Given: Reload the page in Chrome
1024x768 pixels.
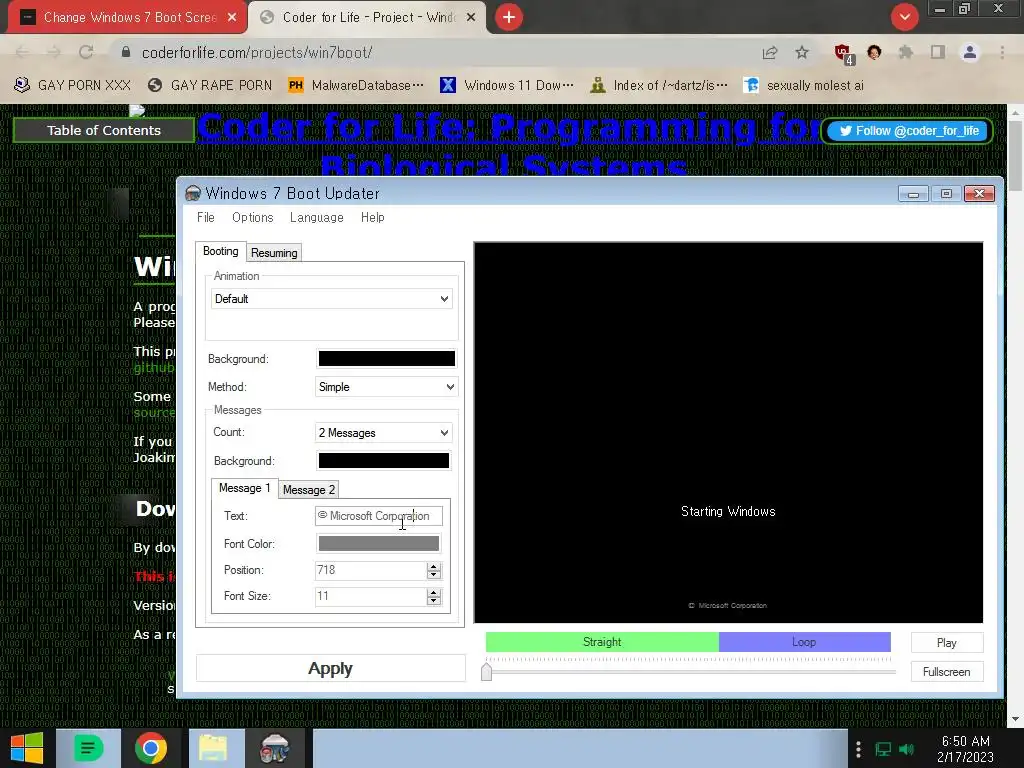Looking at the screenshot, I should click(x=86, y=52).
